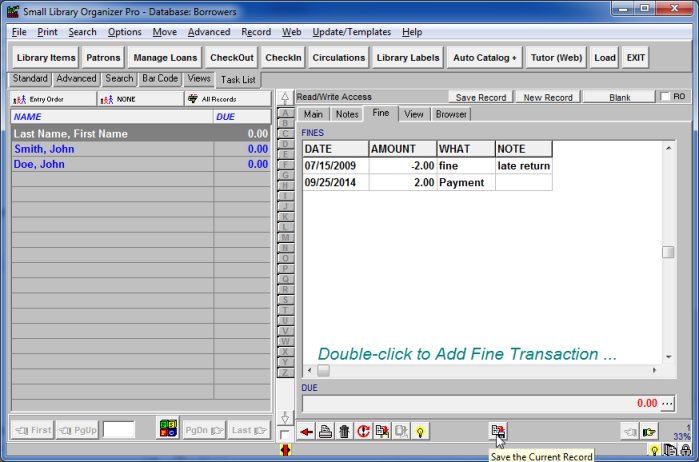Click the record number input box
This screenshot has width=699, height=462.
119,430
